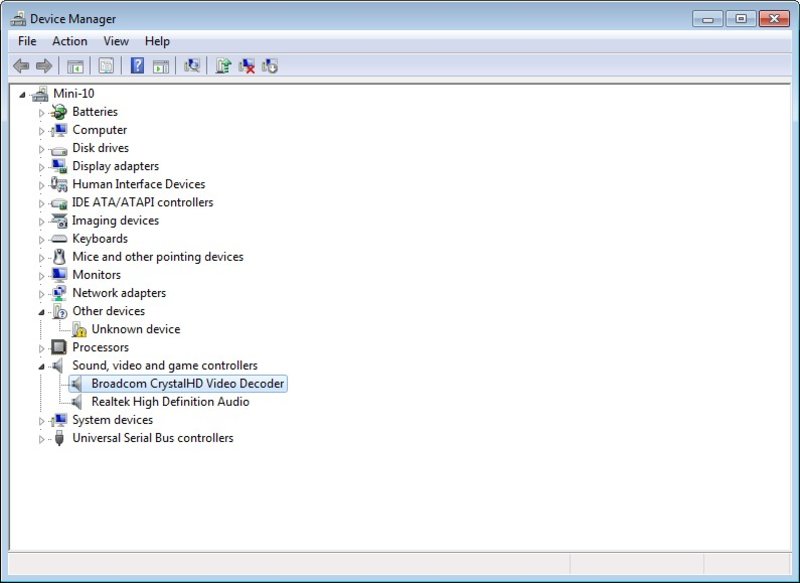
Task: Click the Update Driver Software icon
Action: (x=223, y=66)
